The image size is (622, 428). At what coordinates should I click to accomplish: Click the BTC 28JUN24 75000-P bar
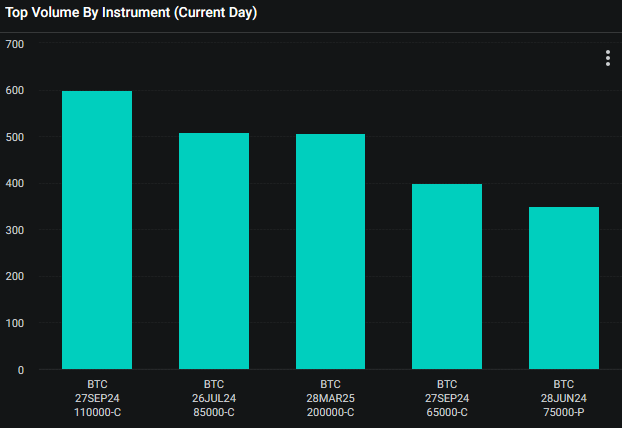coord(564,288)
